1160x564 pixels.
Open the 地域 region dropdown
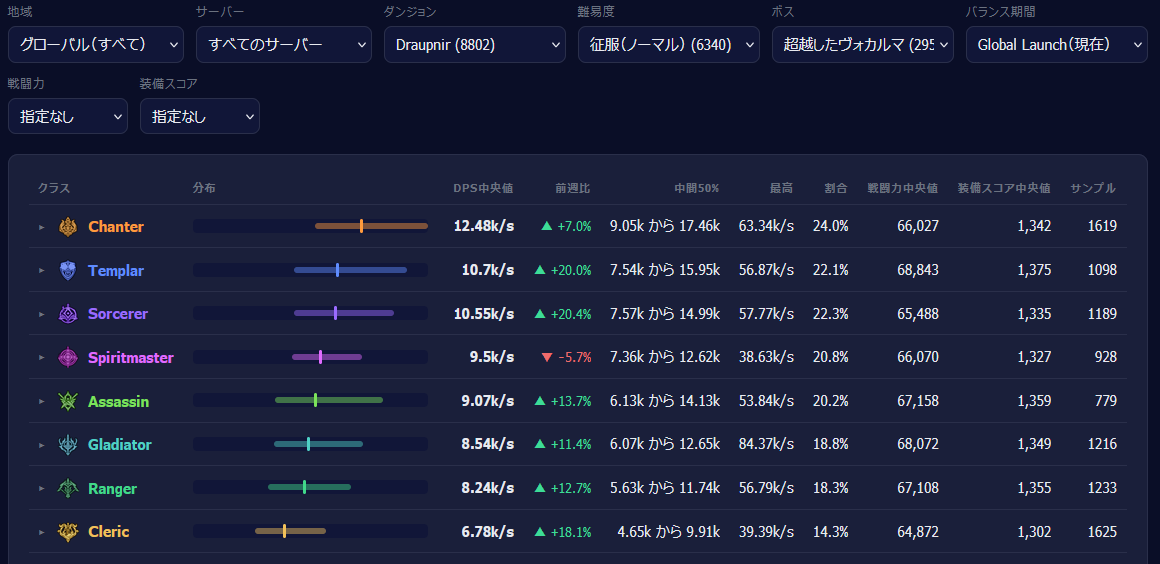tap(95, 44)
